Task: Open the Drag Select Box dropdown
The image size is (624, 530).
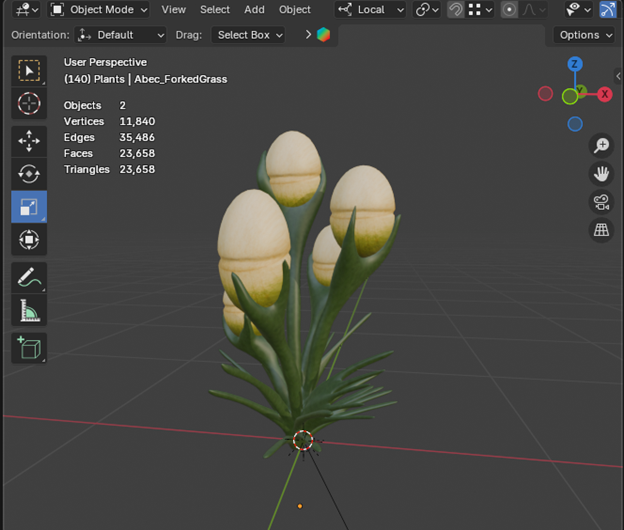Action: 249,35
